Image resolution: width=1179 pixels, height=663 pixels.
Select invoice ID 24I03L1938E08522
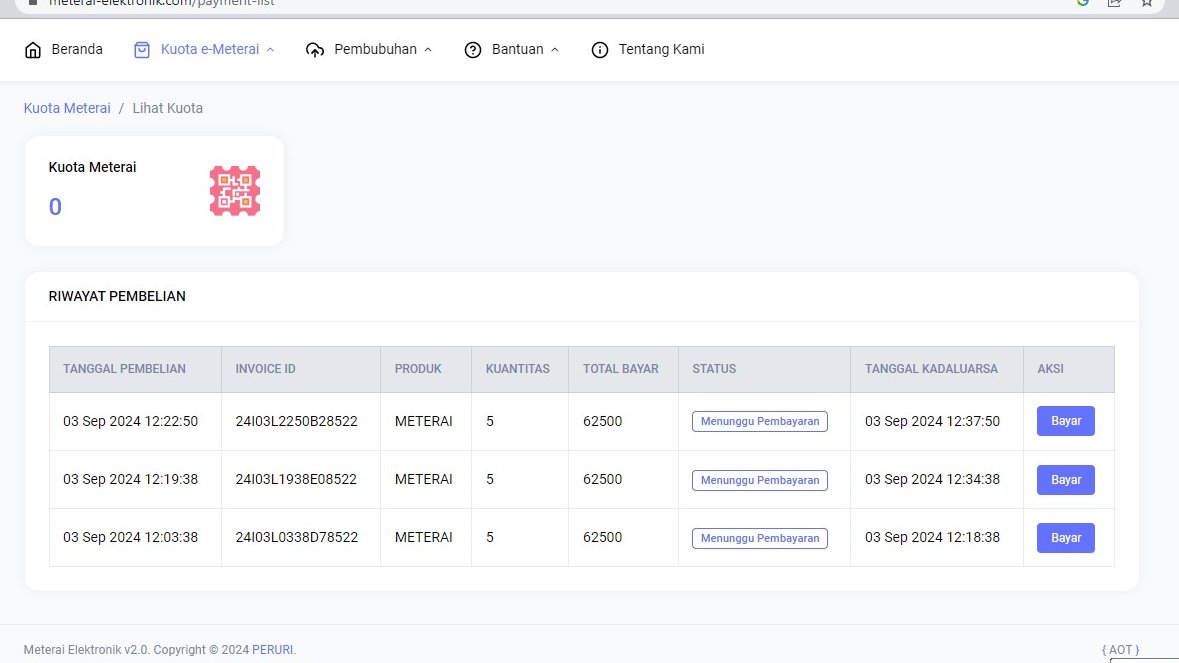(x=296, y=480)
